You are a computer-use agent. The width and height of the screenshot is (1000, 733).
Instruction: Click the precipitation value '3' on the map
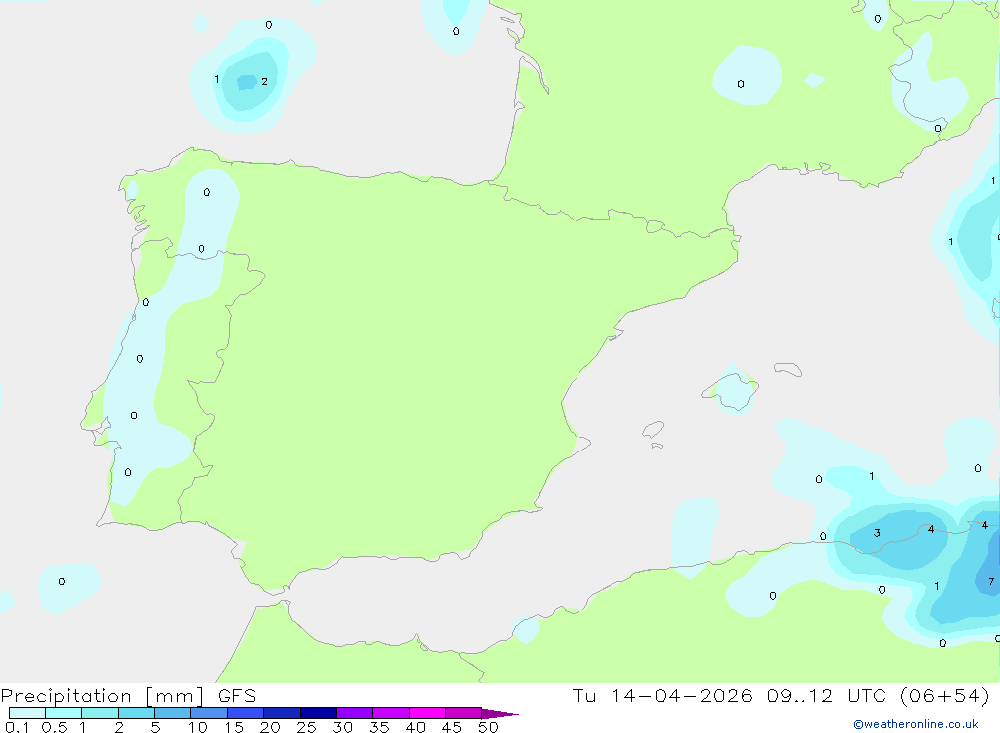[x=877, y=533]
